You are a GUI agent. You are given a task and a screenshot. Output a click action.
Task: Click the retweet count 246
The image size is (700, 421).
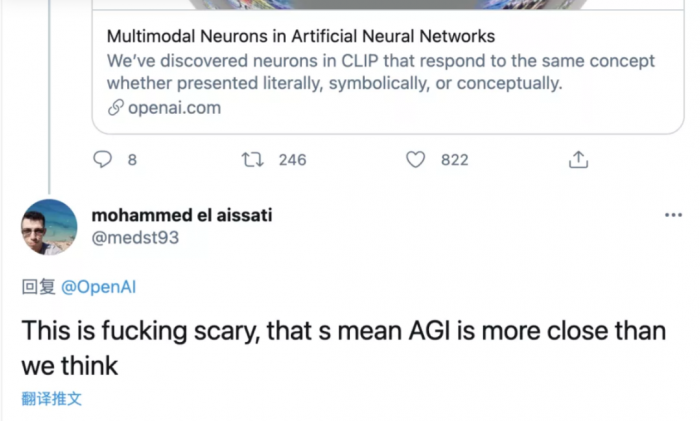point(292,159)
